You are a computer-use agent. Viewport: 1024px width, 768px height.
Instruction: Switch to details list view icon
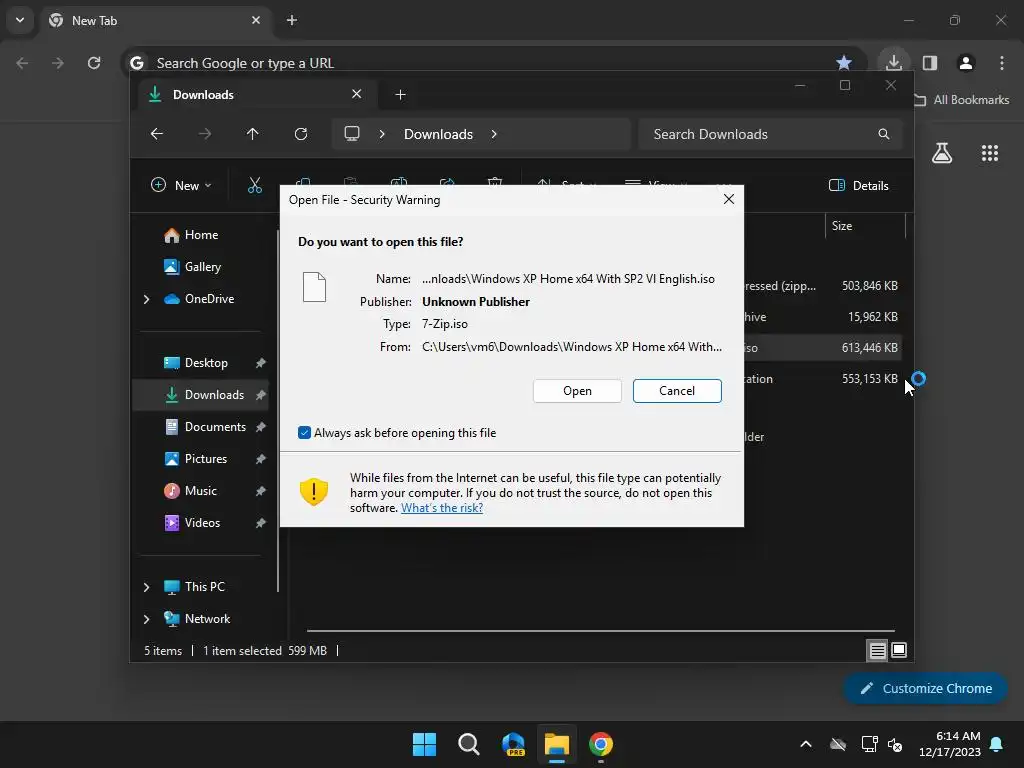pyautogui.click(x=877, y=650)
